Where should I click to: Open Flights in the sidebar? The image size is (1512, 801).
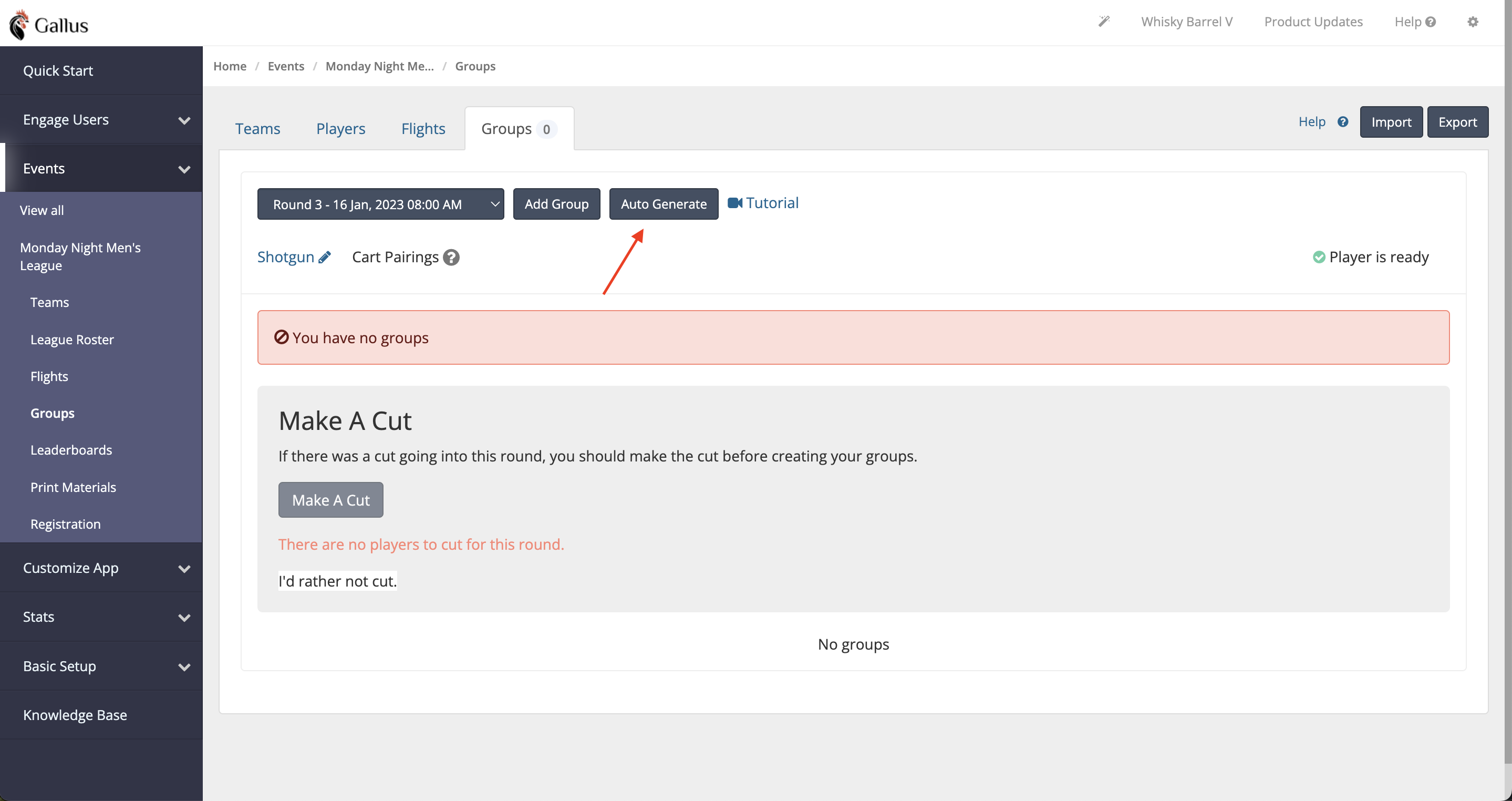tap(49, 376)
